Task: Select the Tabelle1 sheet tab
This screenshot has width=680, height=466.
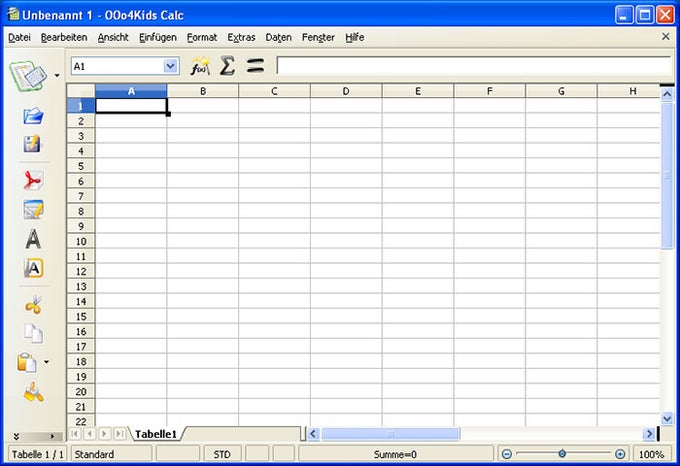Action: [x=156, y=434]
